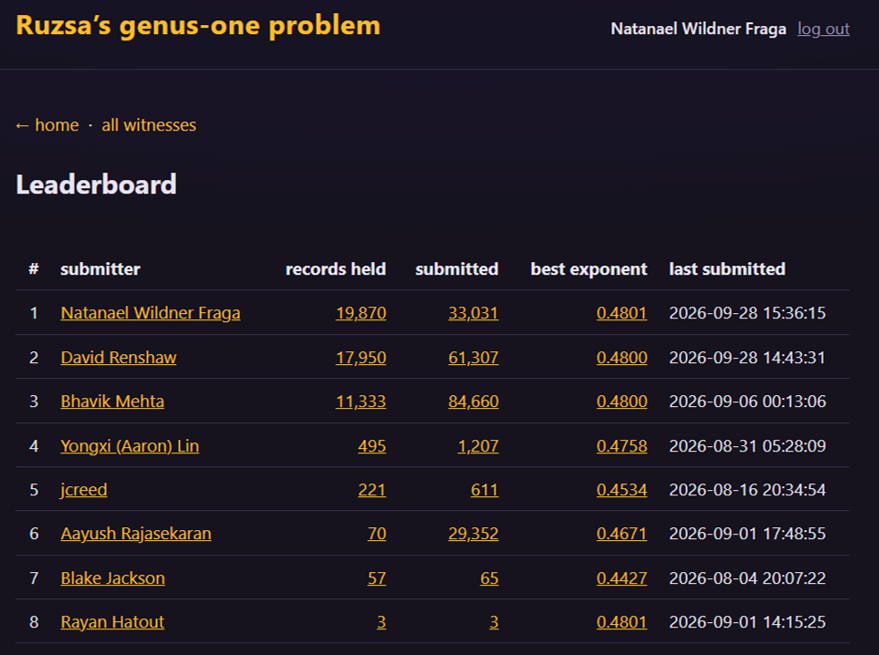Viewport: 879px width, 655px height.
Task: Click timestamp 2026-09-01 17:48:55
Action: (747, 533)
